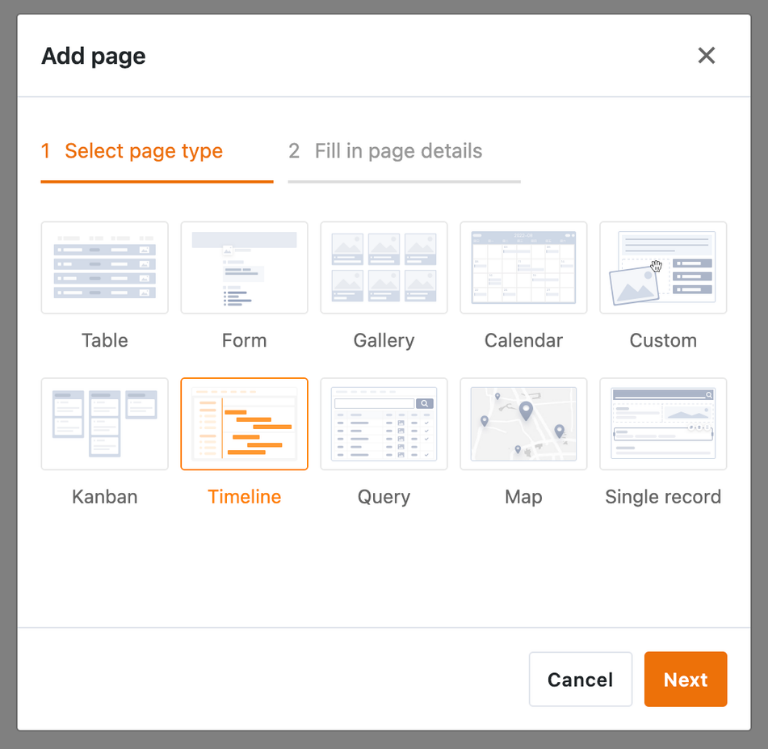Pick the Gallery page type thumbnail
The height and width of the screenshot is (749, 768).
point(384,267)
